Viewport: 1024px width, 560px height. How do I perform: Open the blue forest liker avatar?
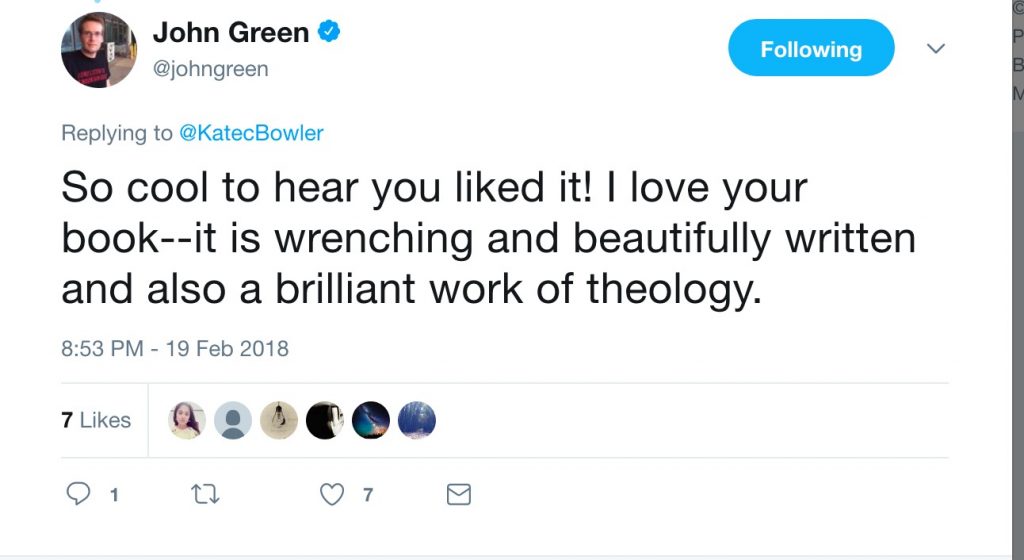click(x=417, y=420)
